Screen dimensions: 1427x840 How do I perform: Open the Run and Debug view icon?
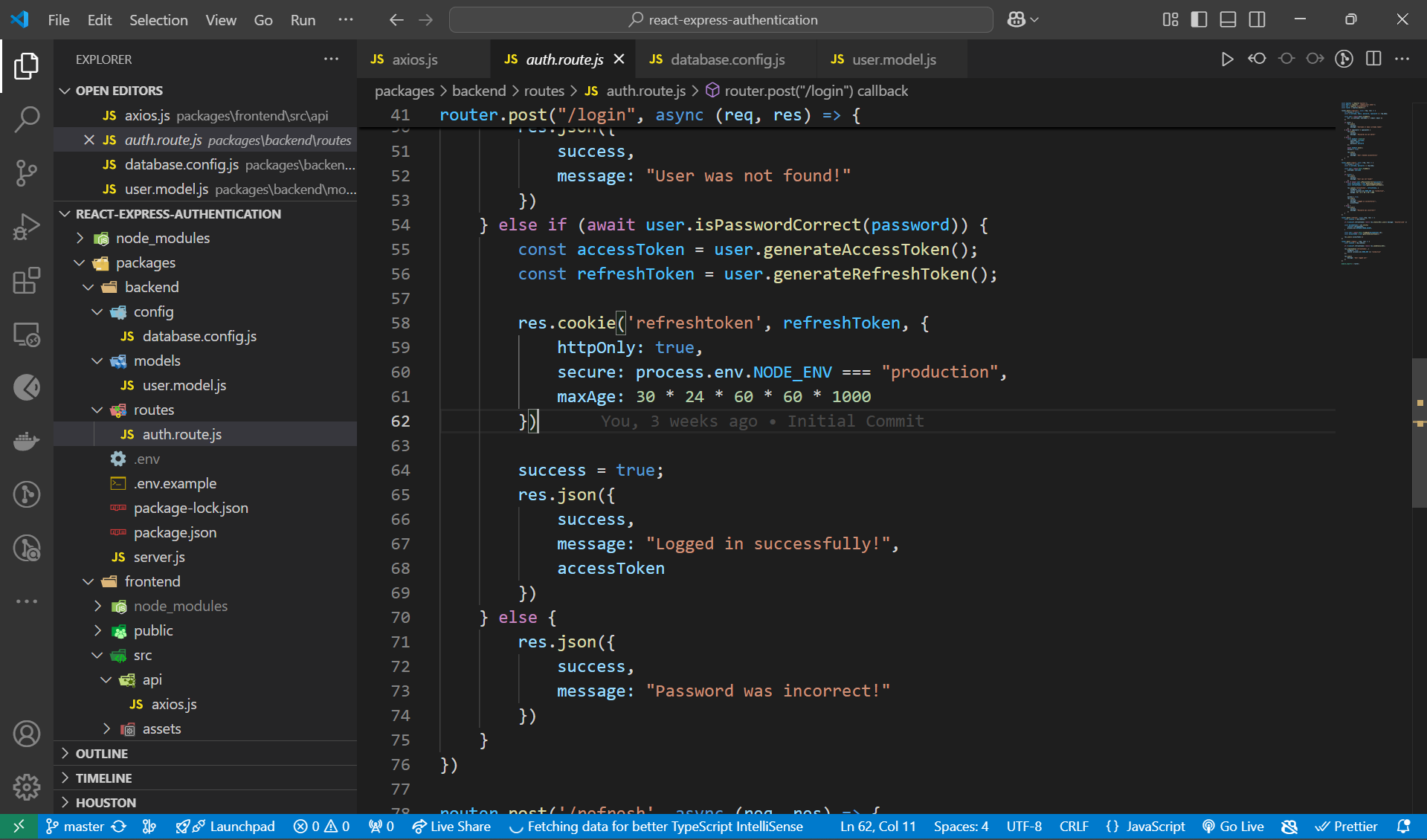pos(27,227)
